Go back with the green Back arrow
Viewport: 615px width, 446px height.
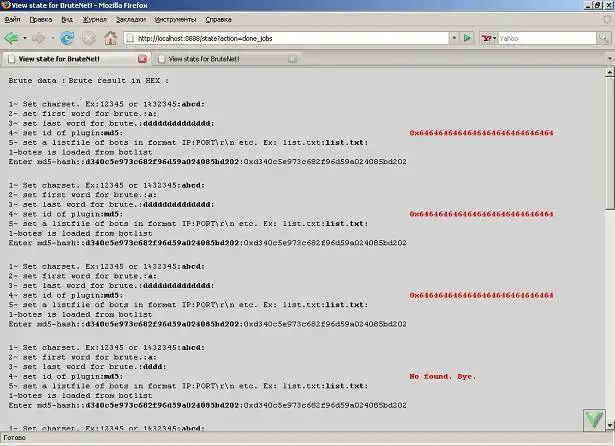[x=11, y=38]
